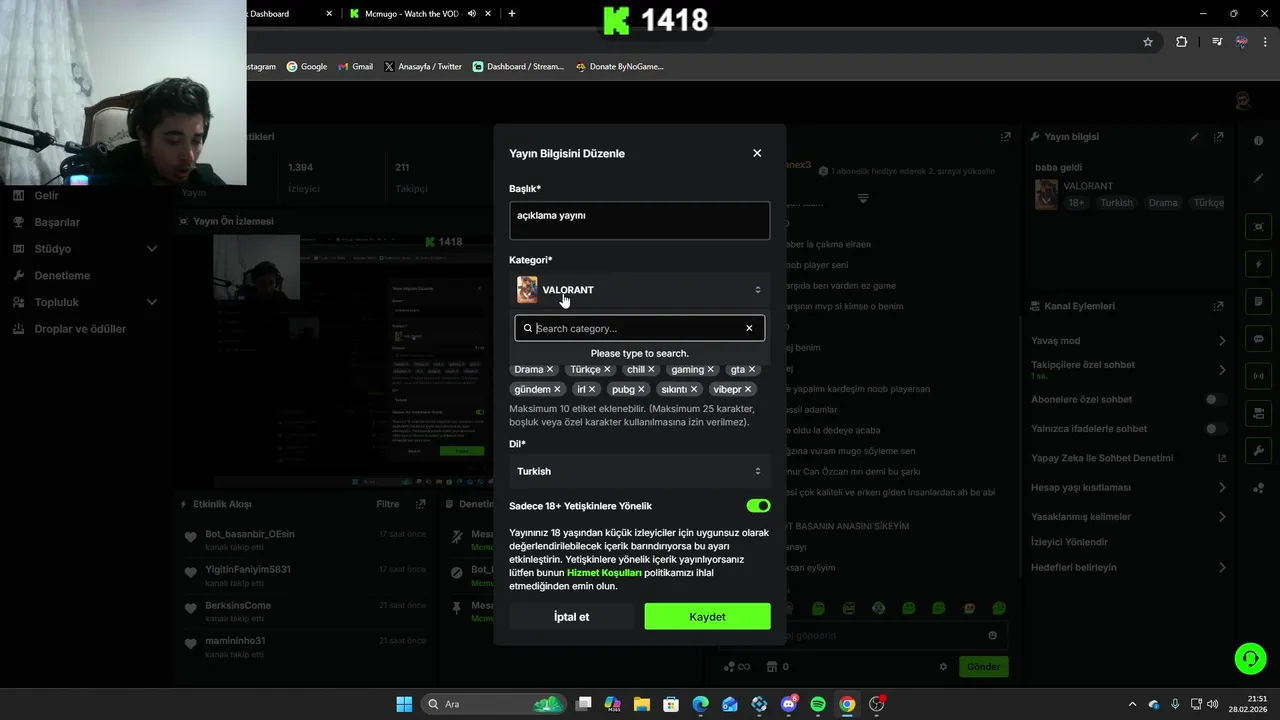
Task: Pop out Etkinlik Akışı panel
Action: click(421, 504)
